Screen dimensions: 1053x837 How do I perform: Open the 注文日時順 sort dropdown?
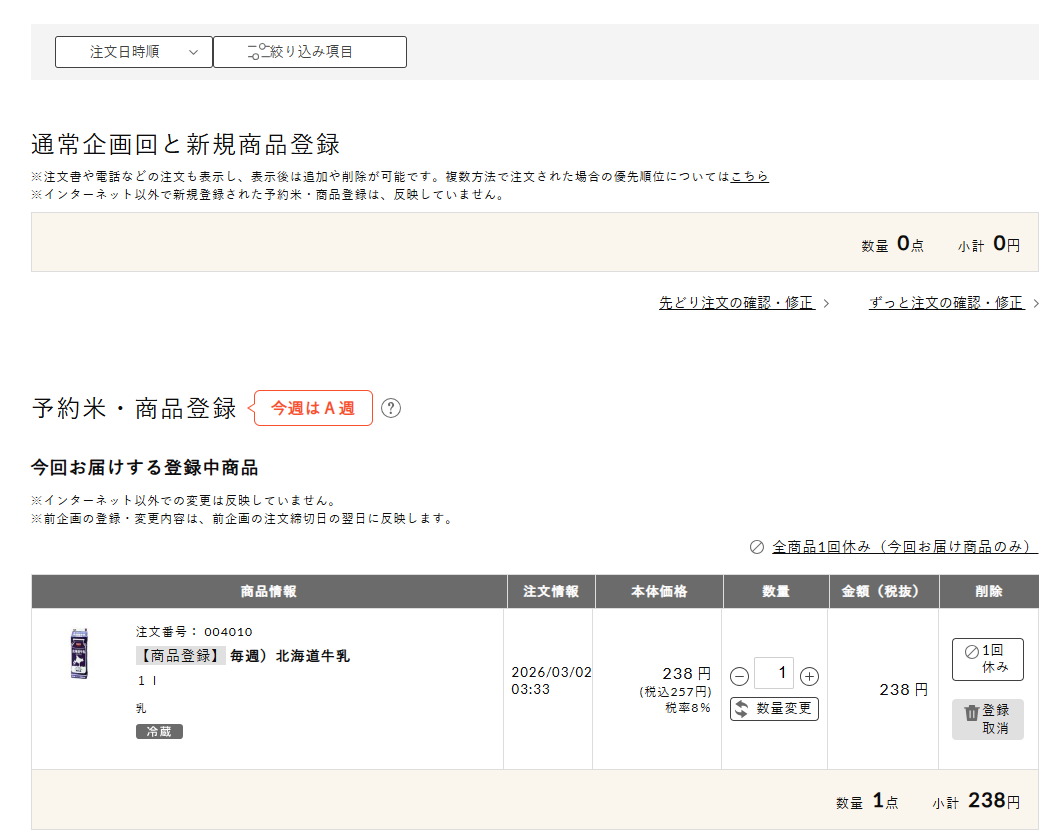point(133,52)
